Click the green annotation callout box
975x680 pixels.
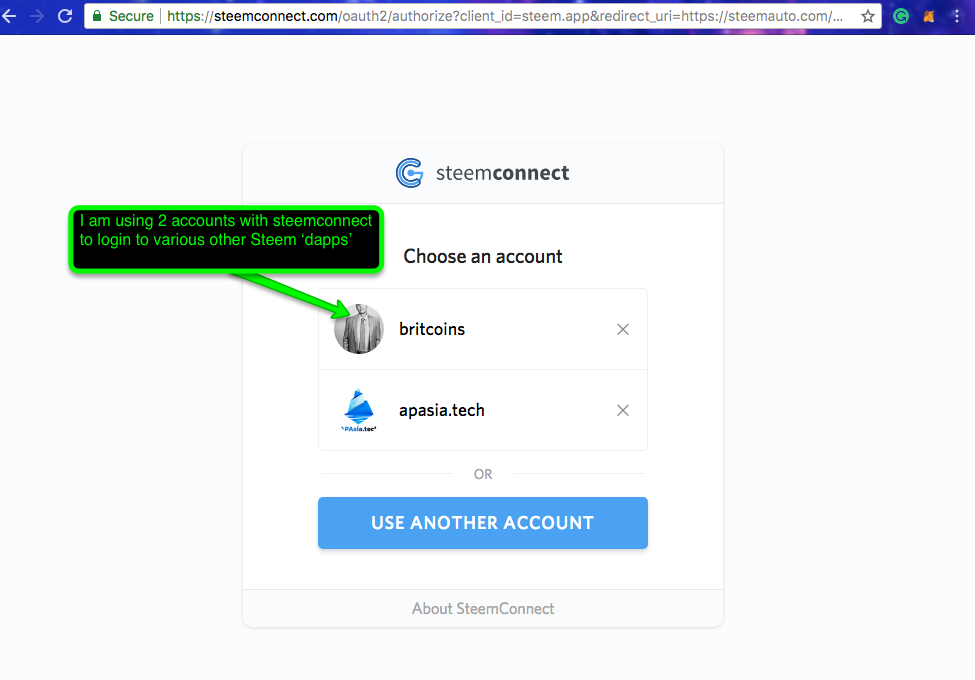[226, 239]
